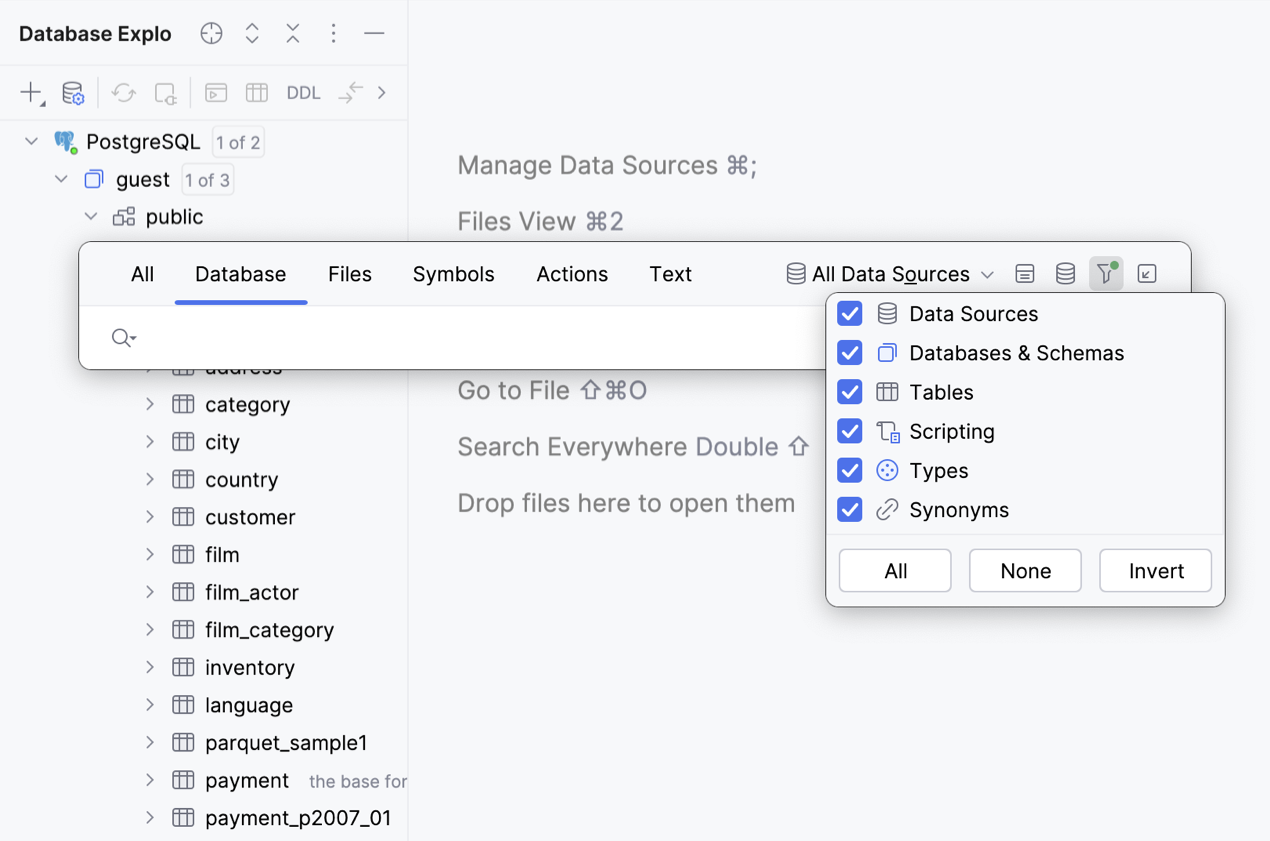Click the open in tool window icon
Image resolution: width=1270 pixels, height=841 pixels.
coord(1147,273)
